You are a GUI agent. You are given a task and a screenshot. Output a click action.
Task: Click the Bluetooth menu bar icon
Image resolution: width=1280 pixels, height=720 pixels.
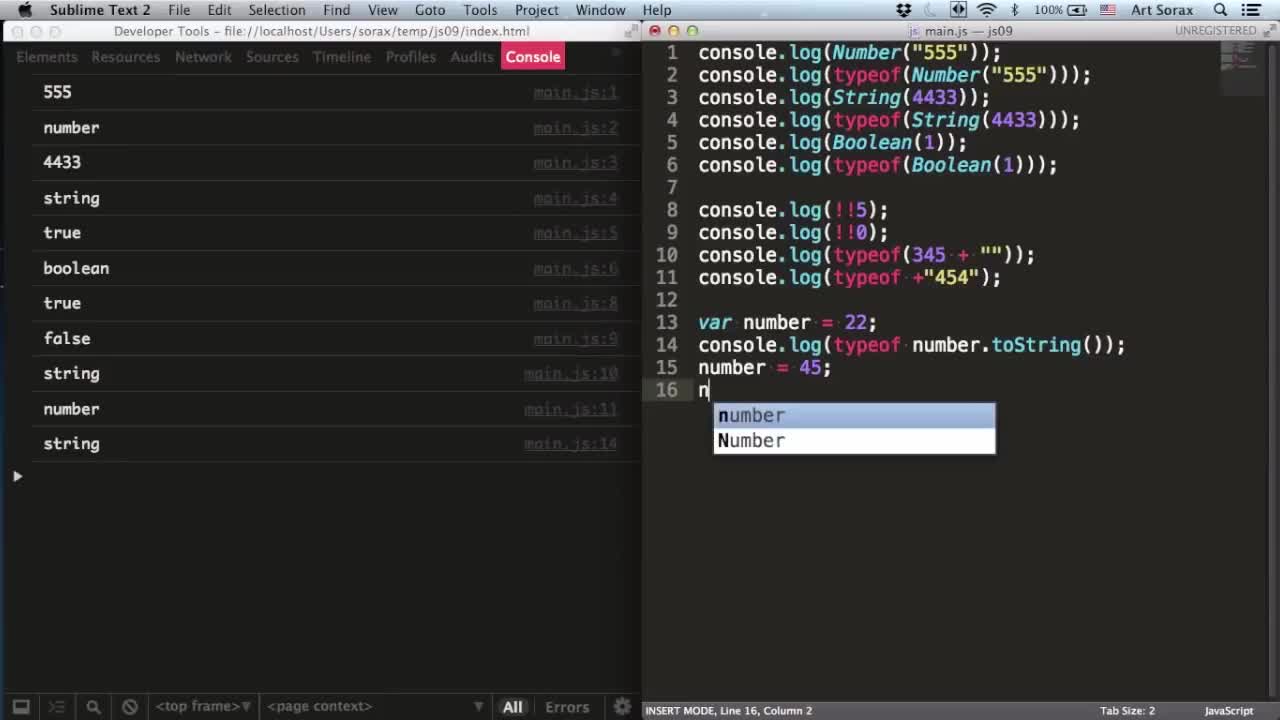[x=1014, y=10]
